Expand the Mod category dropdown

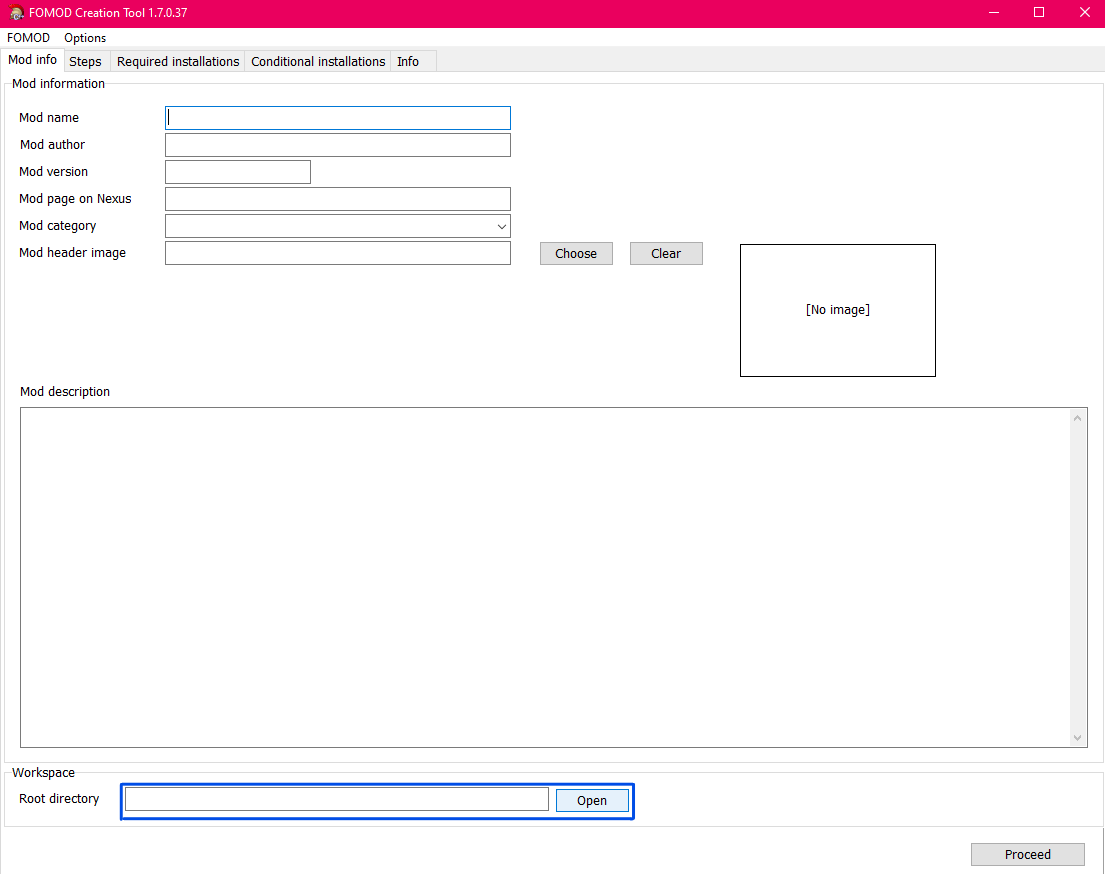point(338,226)
